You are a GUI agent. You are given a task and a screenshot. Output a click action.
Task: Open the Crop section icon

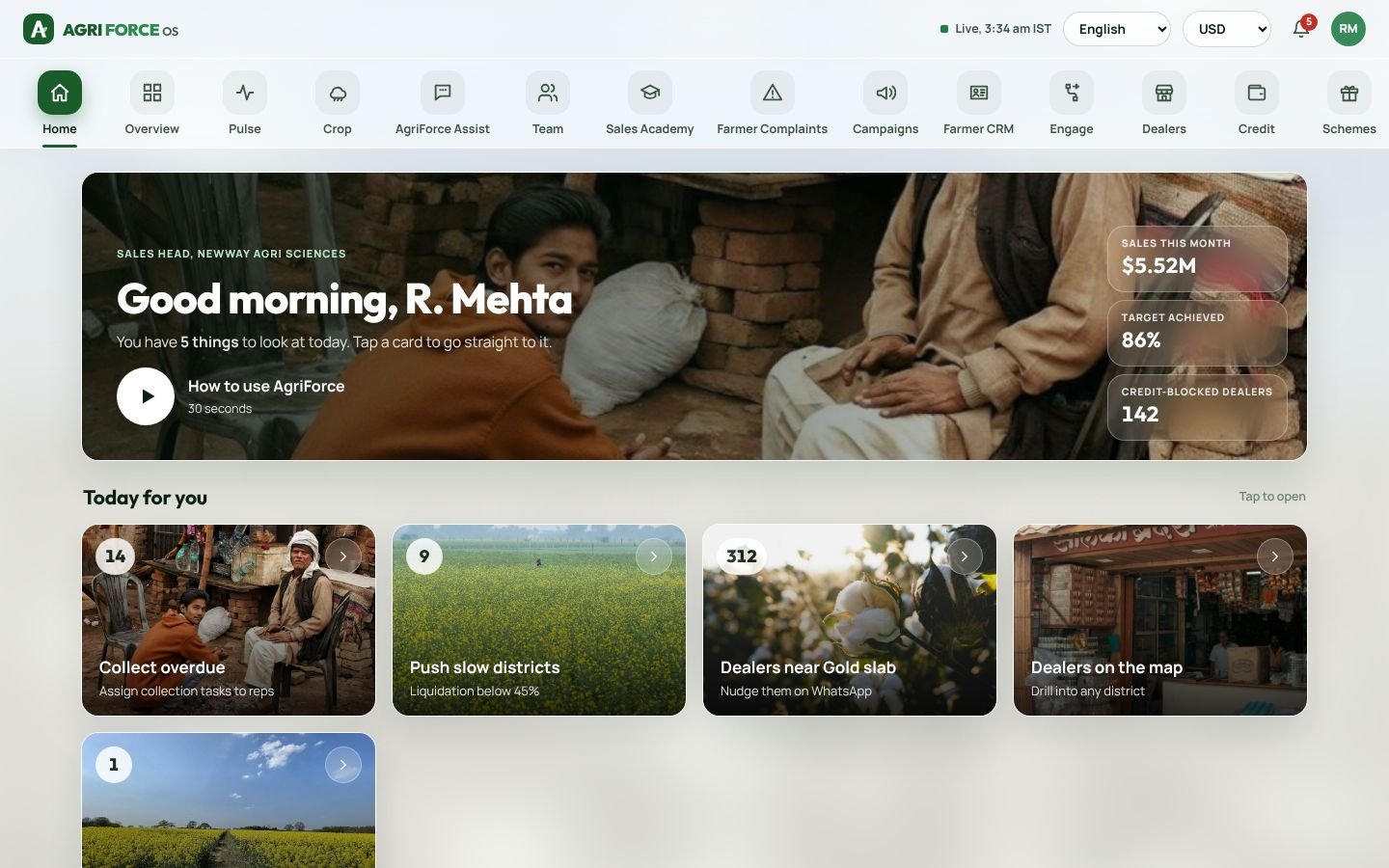pyautogui.click(x=338, y=93)
